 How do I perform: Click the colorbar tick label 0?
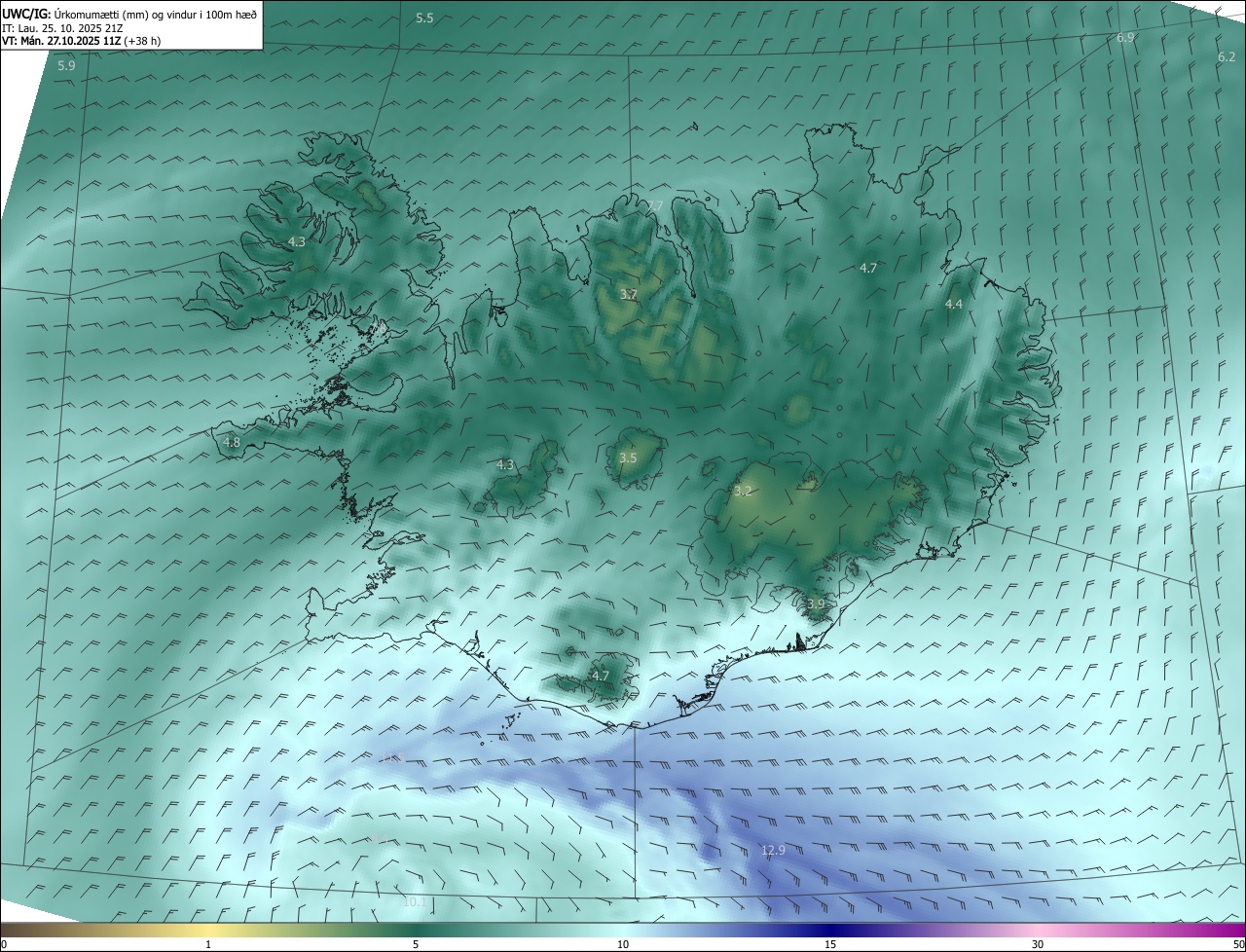(x=4, y=944)
